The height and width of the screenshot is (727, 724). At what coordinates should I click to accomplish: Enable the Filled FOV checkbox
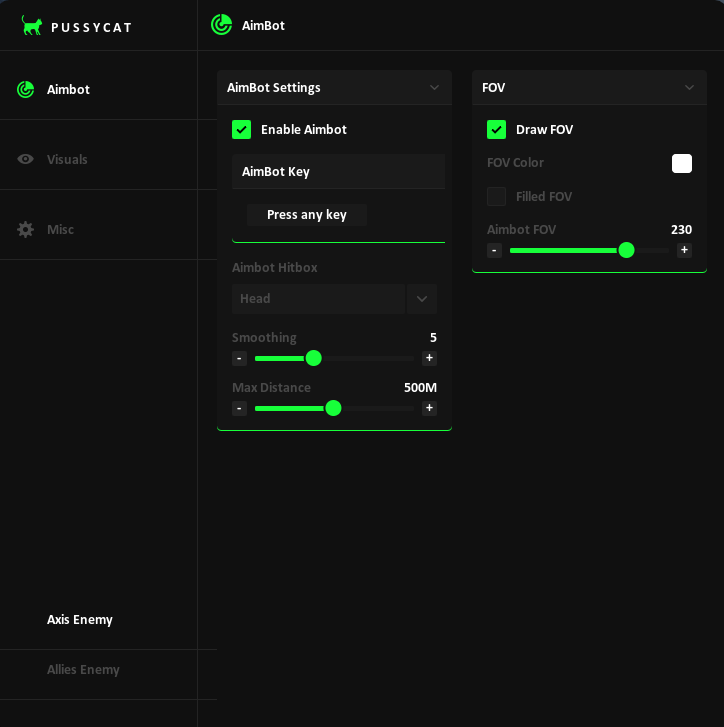point(496,196)
